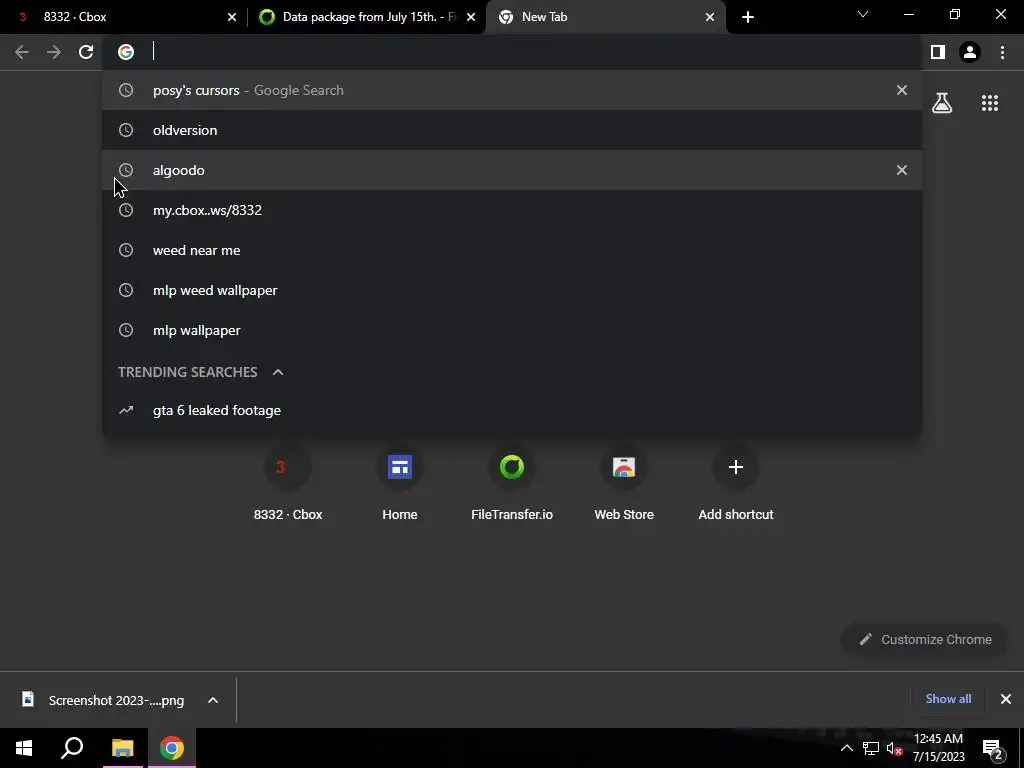Click the Google logo in the address bar

(126, 52)
